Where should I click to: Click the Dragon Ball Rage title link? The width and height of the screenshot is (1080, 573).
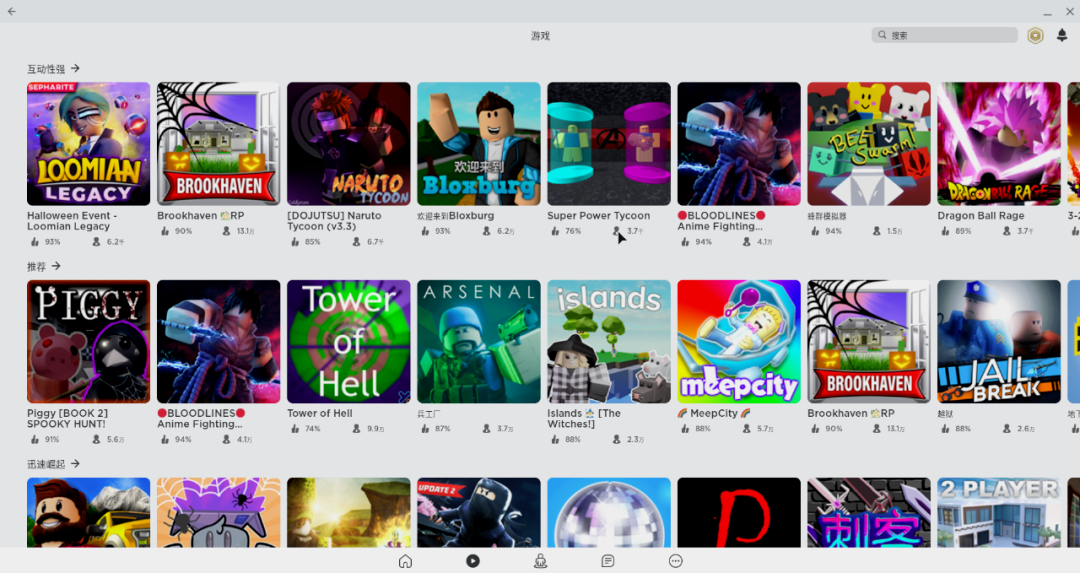(981, 216)
